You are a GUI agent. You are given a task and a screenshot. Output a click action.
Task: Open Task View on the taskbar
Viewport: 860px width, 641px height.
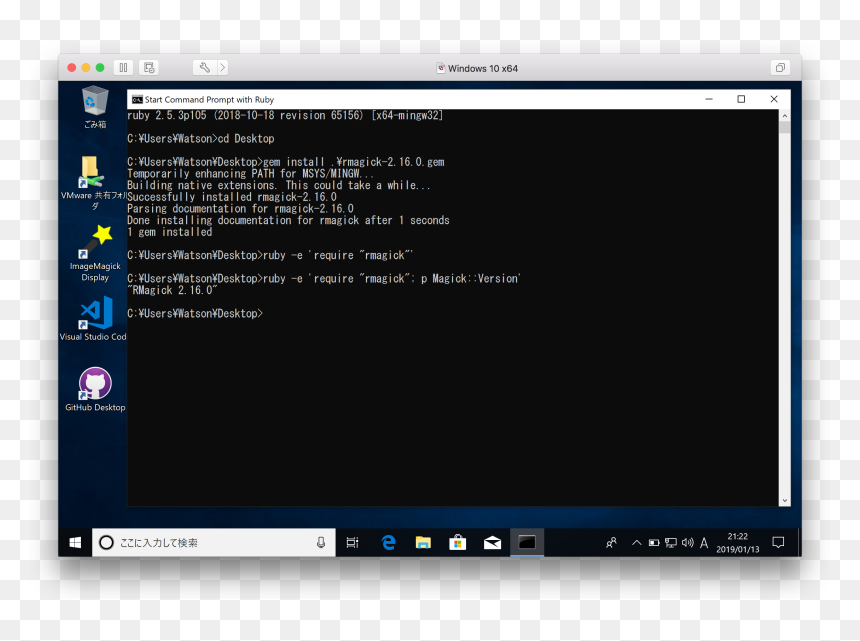(353, 542)
